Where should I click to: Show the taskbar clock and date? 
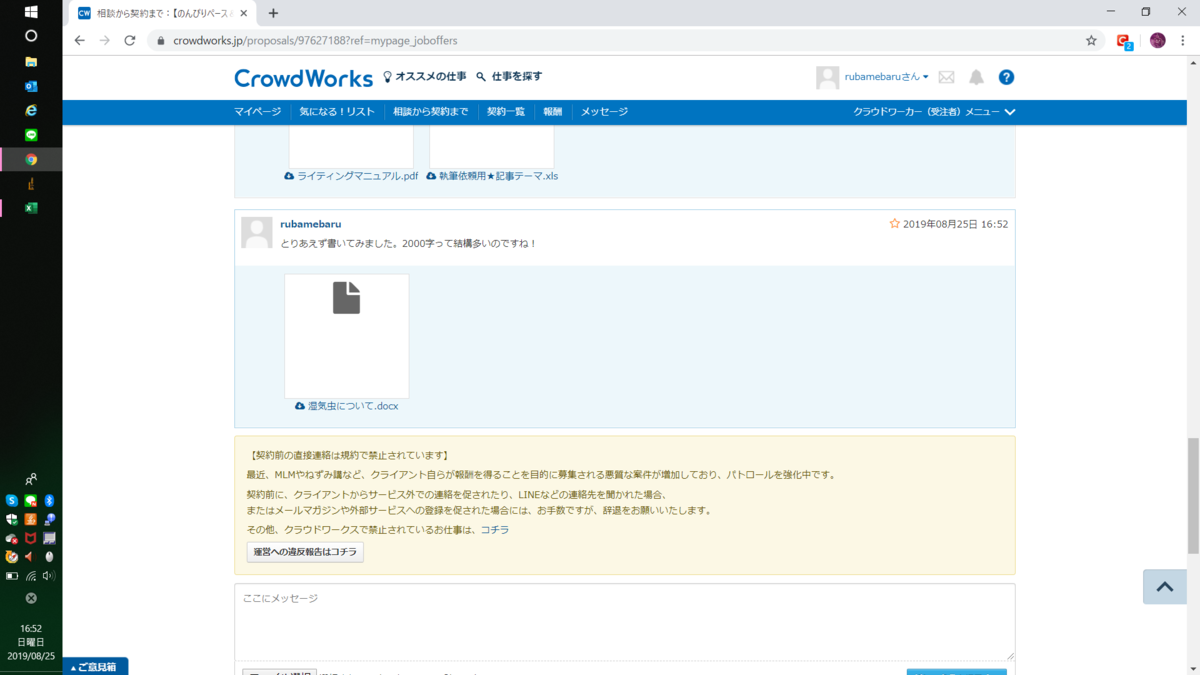pyautogui.click(x=31, y=642)
